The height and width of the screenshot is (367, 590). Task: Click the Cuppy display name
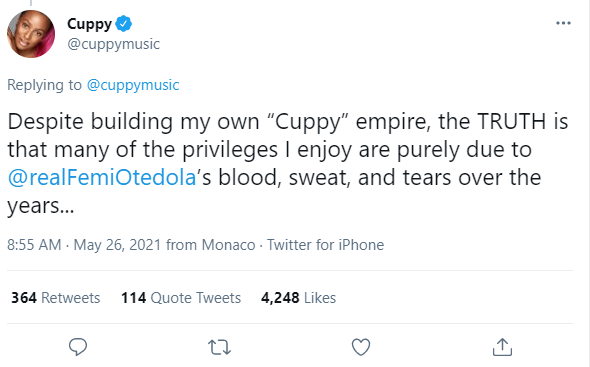[90, 24]
